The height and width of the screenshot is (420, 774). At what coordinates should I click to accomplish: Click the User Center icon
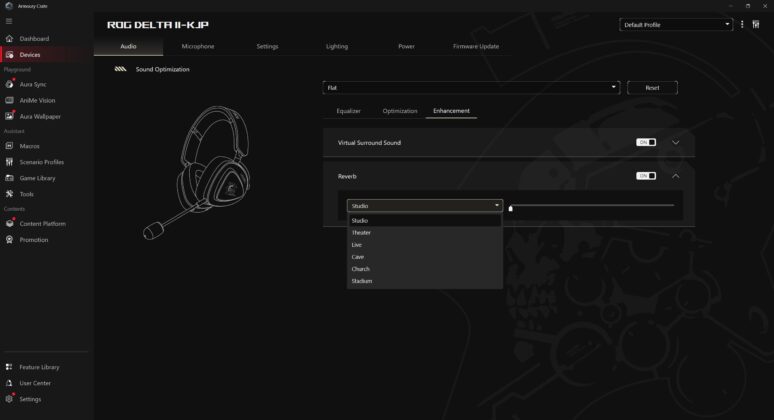[9, 383]
